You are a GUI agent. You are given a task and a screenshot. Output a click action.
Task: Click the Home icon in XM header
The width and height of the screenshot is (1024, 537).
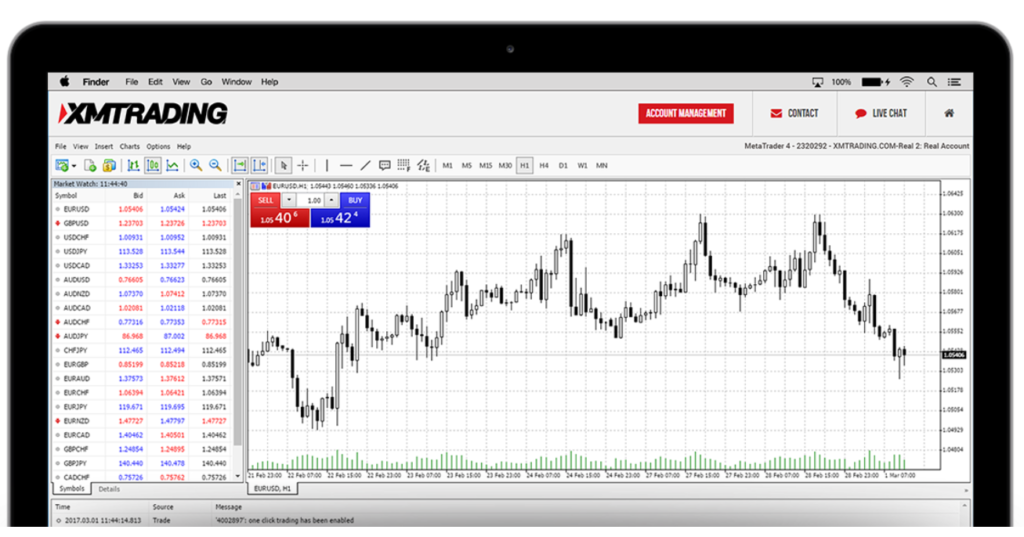tap(948, 114)
